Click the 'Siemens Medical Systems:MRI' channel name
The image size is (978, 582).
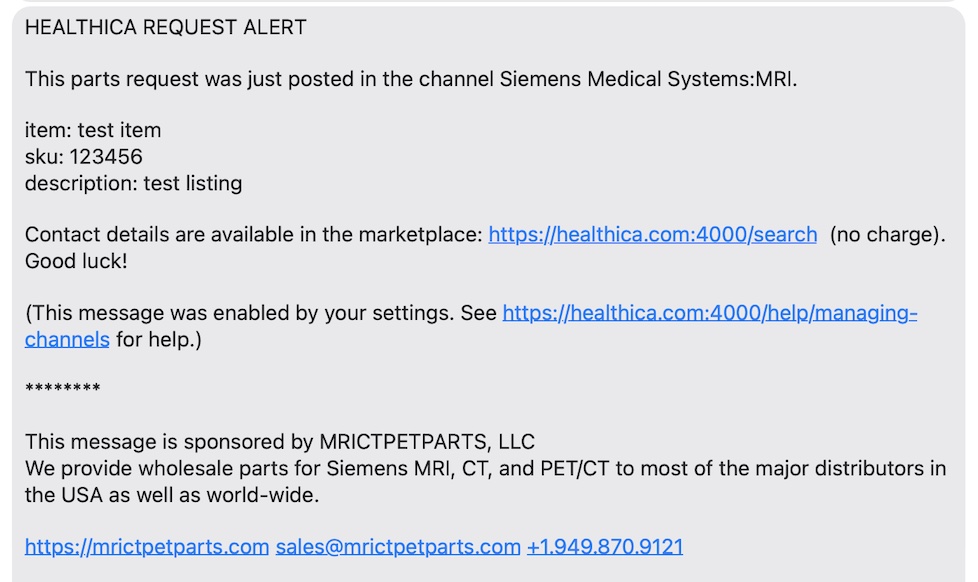tap(646, 79)
